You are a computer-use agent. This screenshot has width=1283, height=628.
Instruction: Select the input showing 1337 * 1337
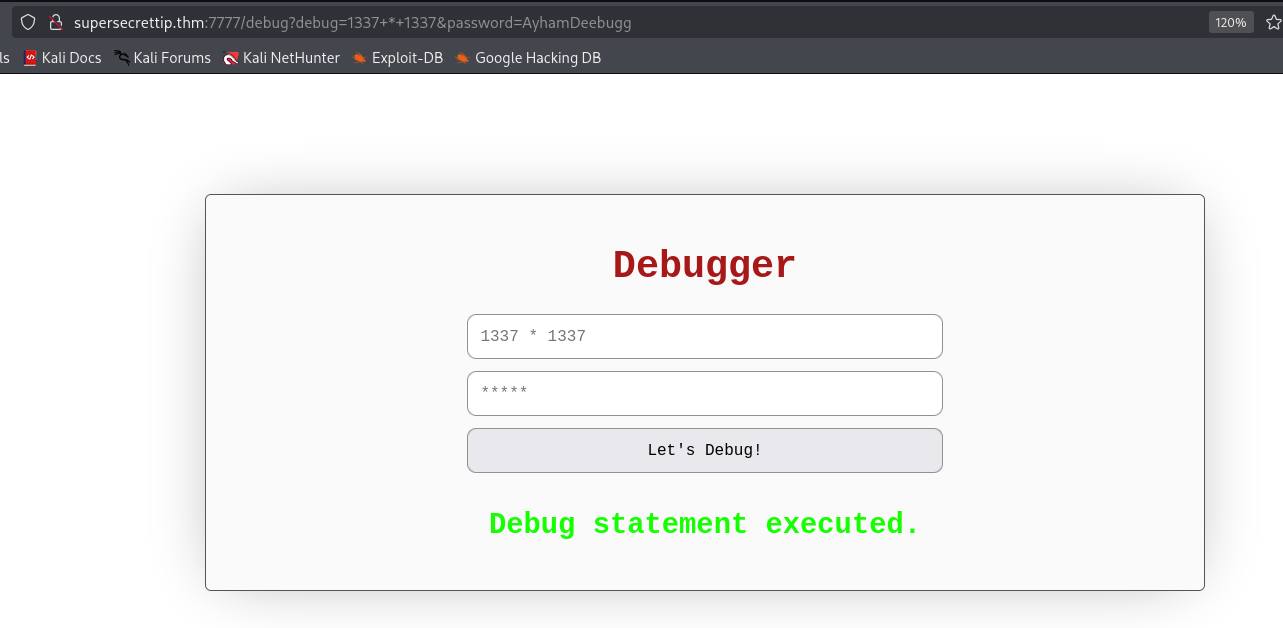tap(704, 336)
